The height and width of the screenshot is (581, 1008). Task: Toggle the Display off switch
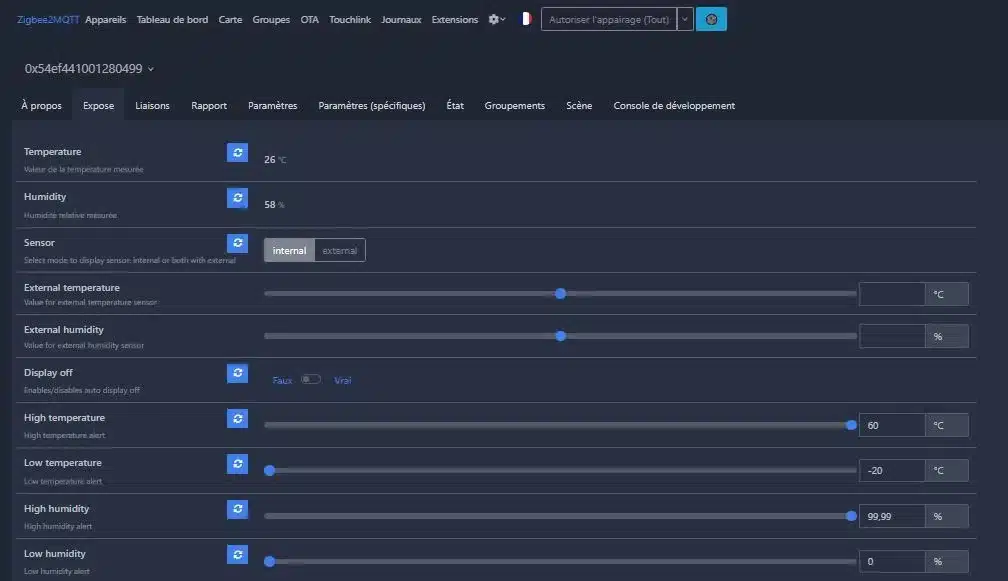pyautogui.click(x=311, y=380)
